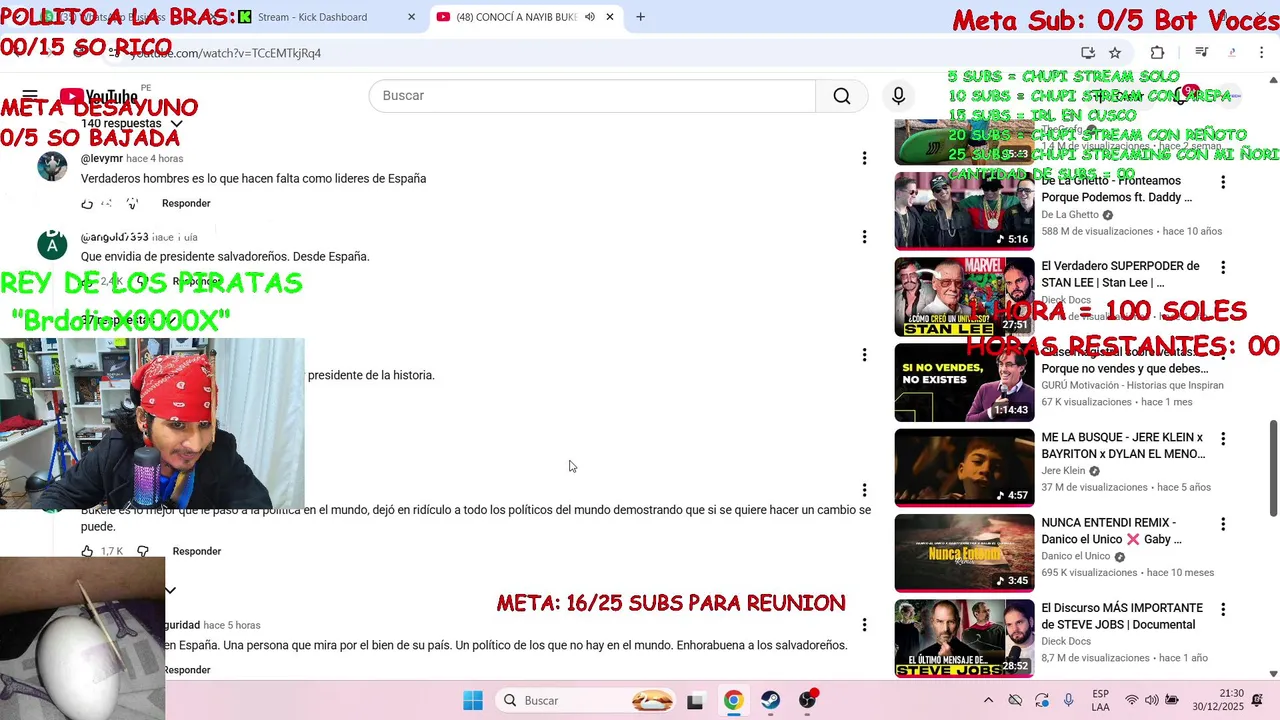Open menu for De La Ghetto video
The width and height of the screenshot is (1280, 720).
click(1222, 182)
